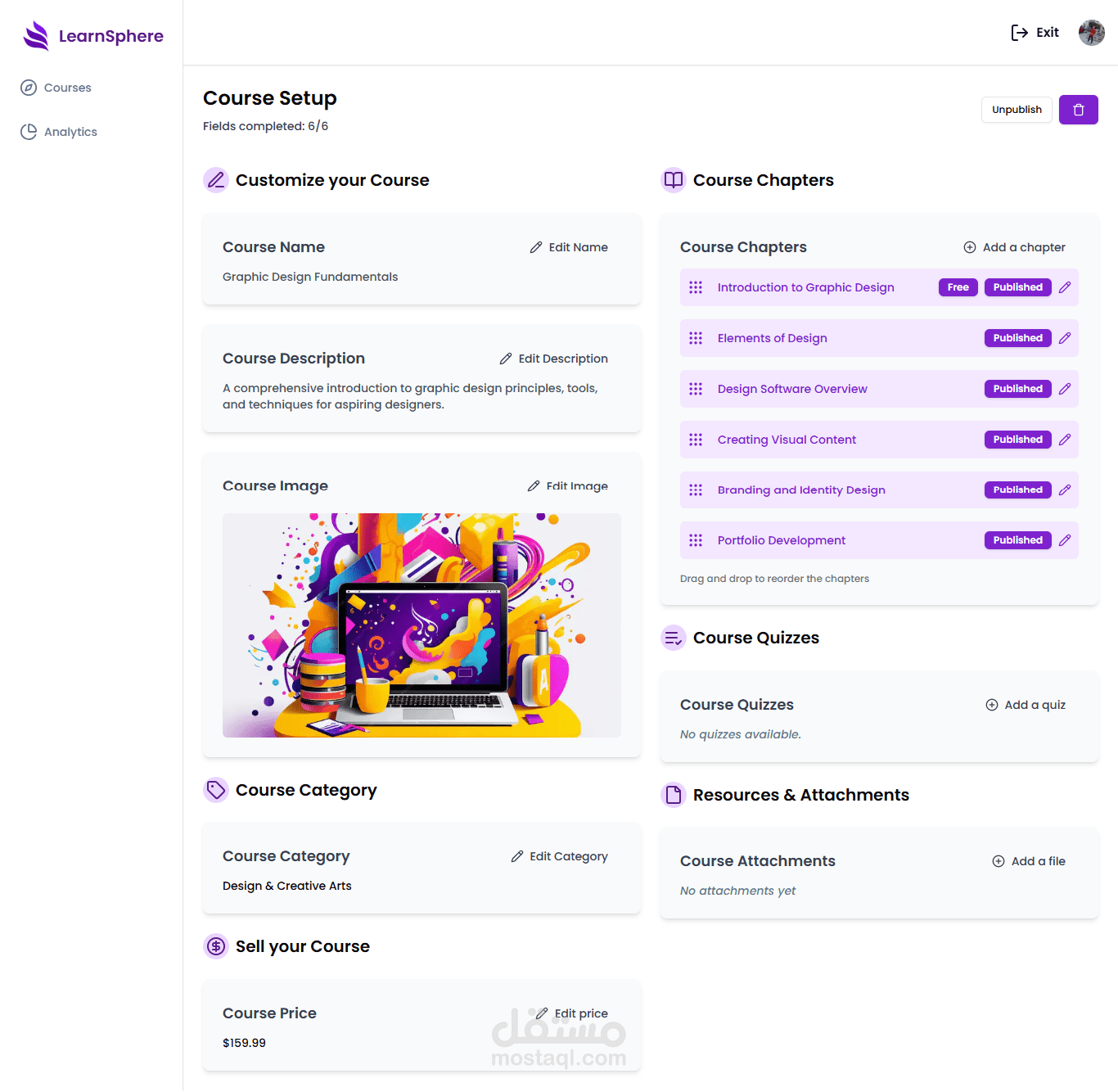Click Edit price
1118x1092 pixels.
click(x=572, y=1013)
